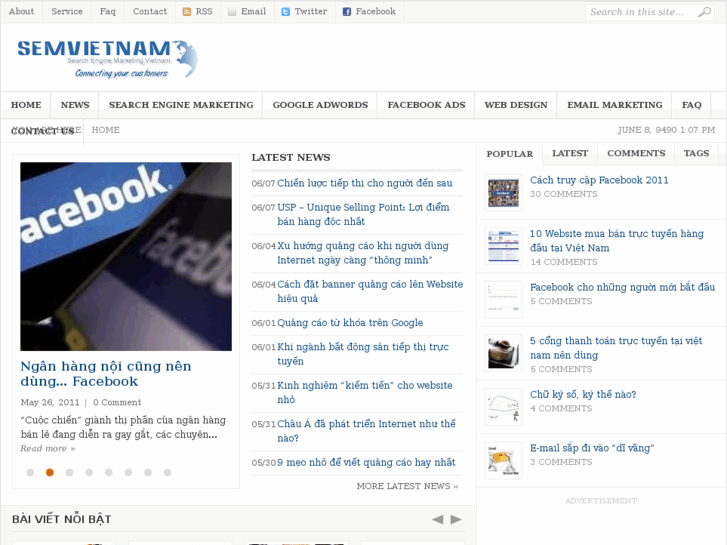The height and width of the screenshot is (545, 727).
Task: Click thumbnail for '5 cổng thanh toán trực tuyến'
Action: click(504, 353)
